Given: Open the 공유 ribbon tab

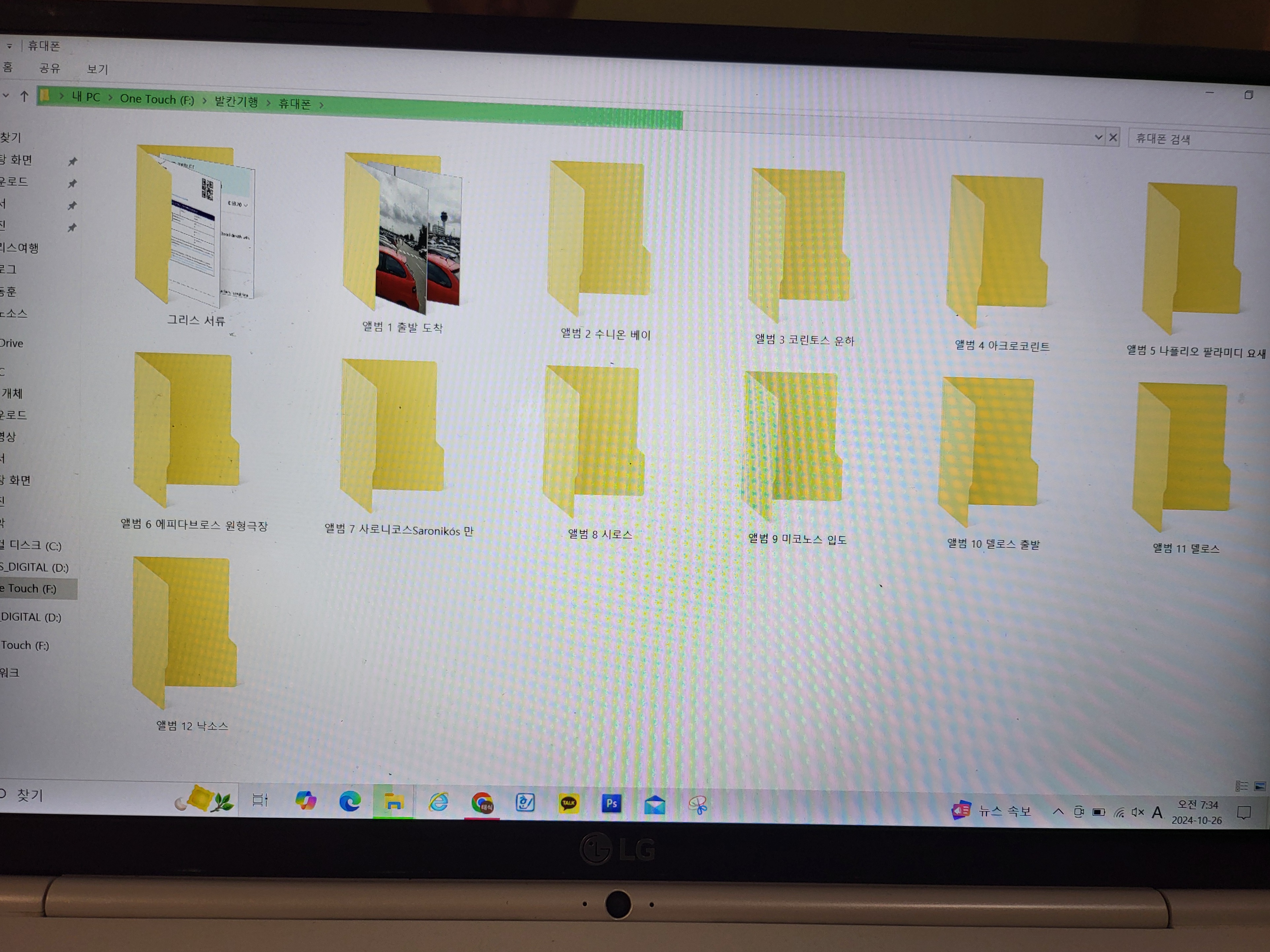Looking at the screenshot, I should click(50, 68).
